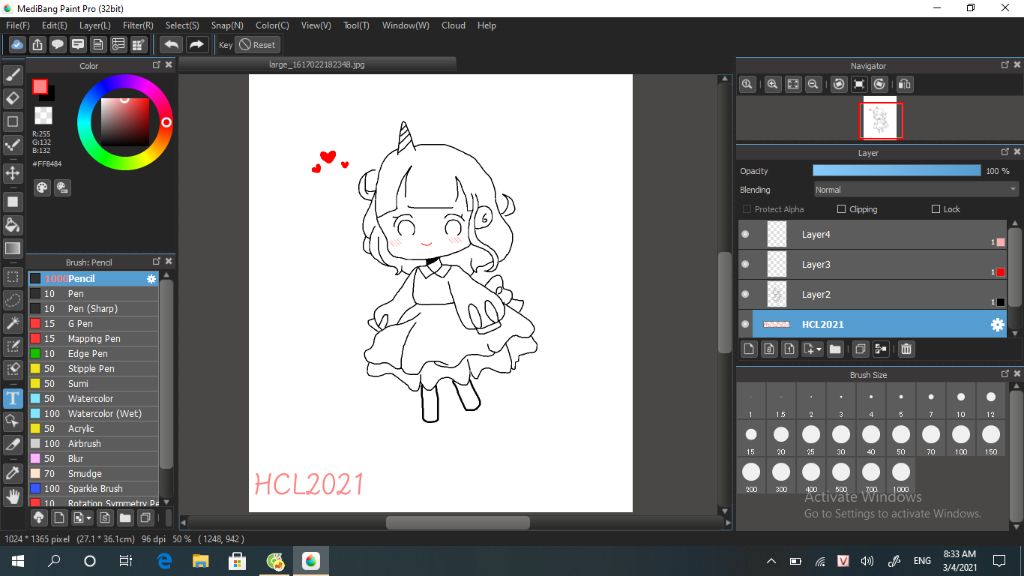Choose the Smudge brush
The height and width of the screenshot is (576, 1024).
pos(93,474)
